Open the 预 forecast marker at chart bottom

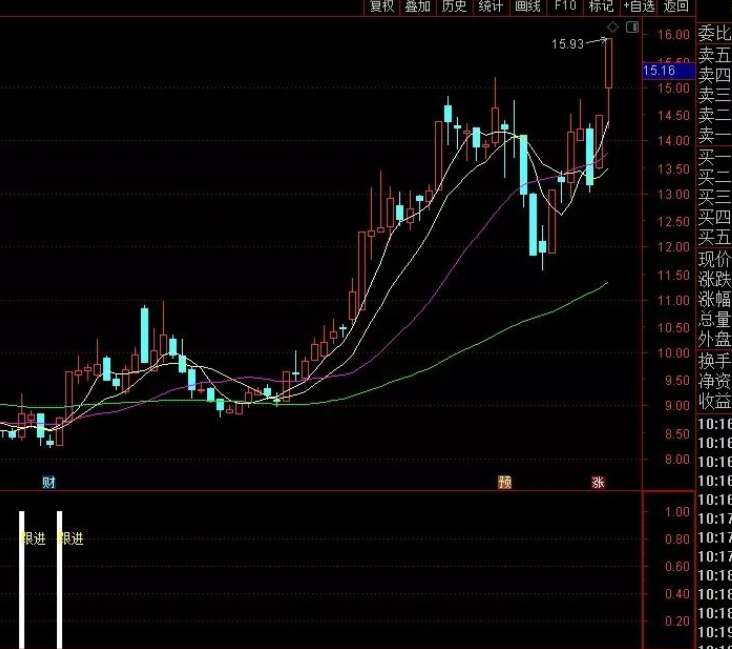tap(505, 482)
